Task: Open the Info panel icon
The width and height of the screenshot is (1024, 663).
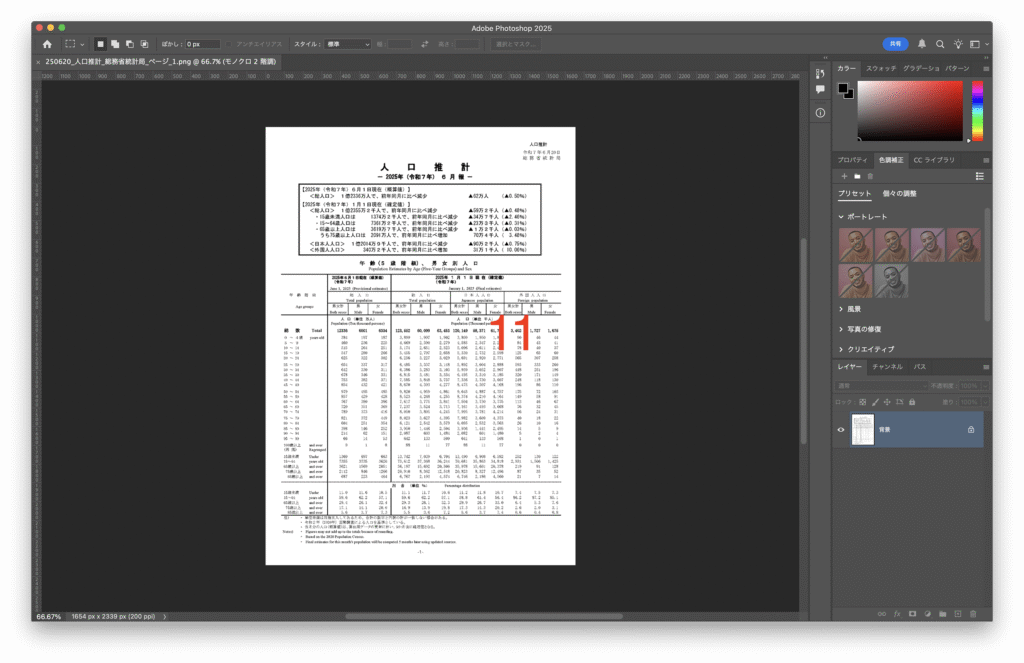Action: tap(820, 113)
